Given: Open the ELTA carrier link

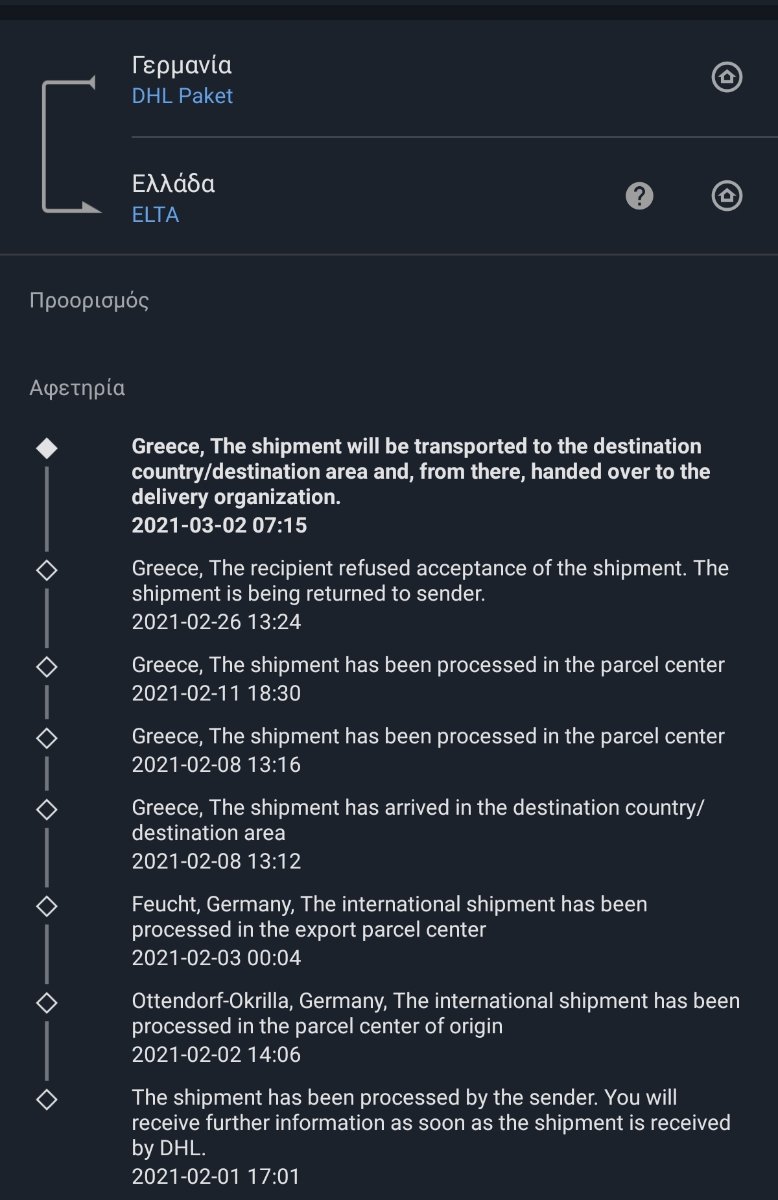Looking at the screenshot, I should [155, 214].
